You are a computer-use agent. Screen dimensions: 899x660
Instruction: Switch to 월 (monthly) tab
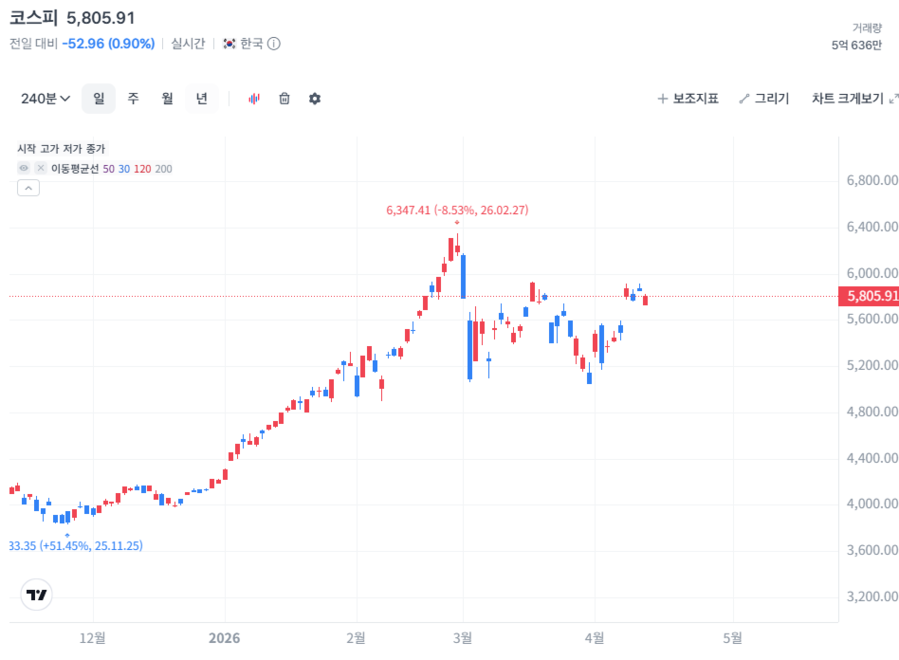[x=167, y=98]
